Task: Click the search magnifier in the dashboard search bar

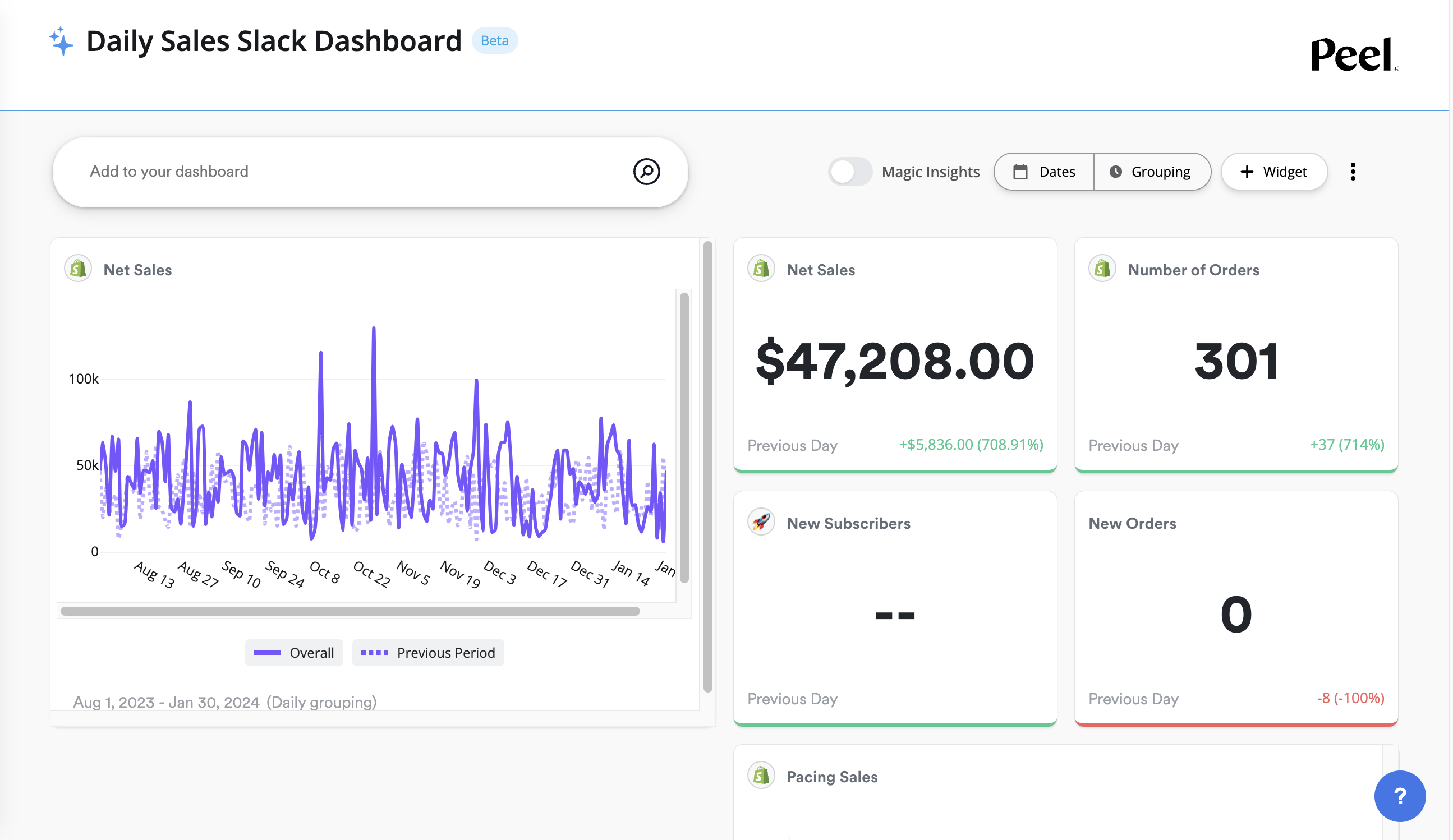Action: [x=647, y=171]
